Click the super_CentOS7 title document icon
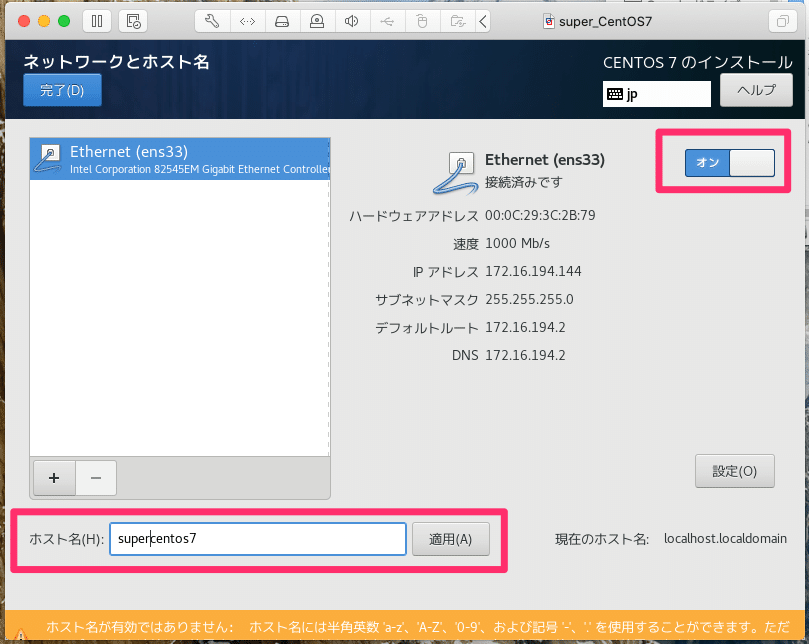 (549, 21)
